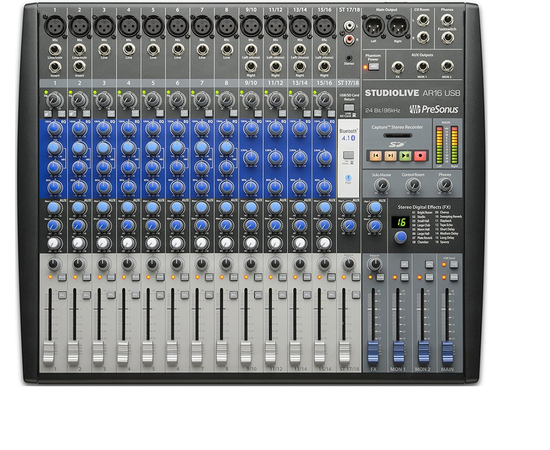Click the AUX Outputs FX jack
The width and height of the screenshot is (550, 450).
coord(398,67)
